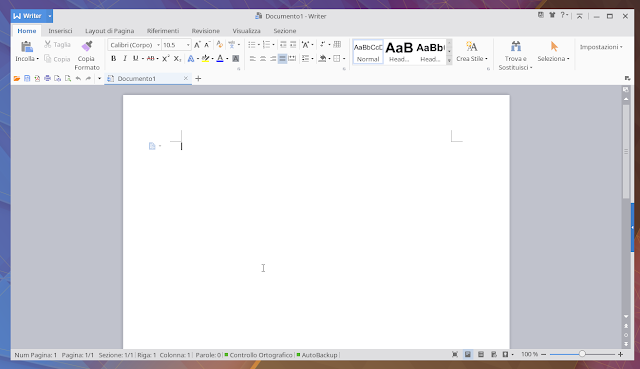This screenshot has width=640, height=369.
Task: Apply the Normal style
Action: 368,52
